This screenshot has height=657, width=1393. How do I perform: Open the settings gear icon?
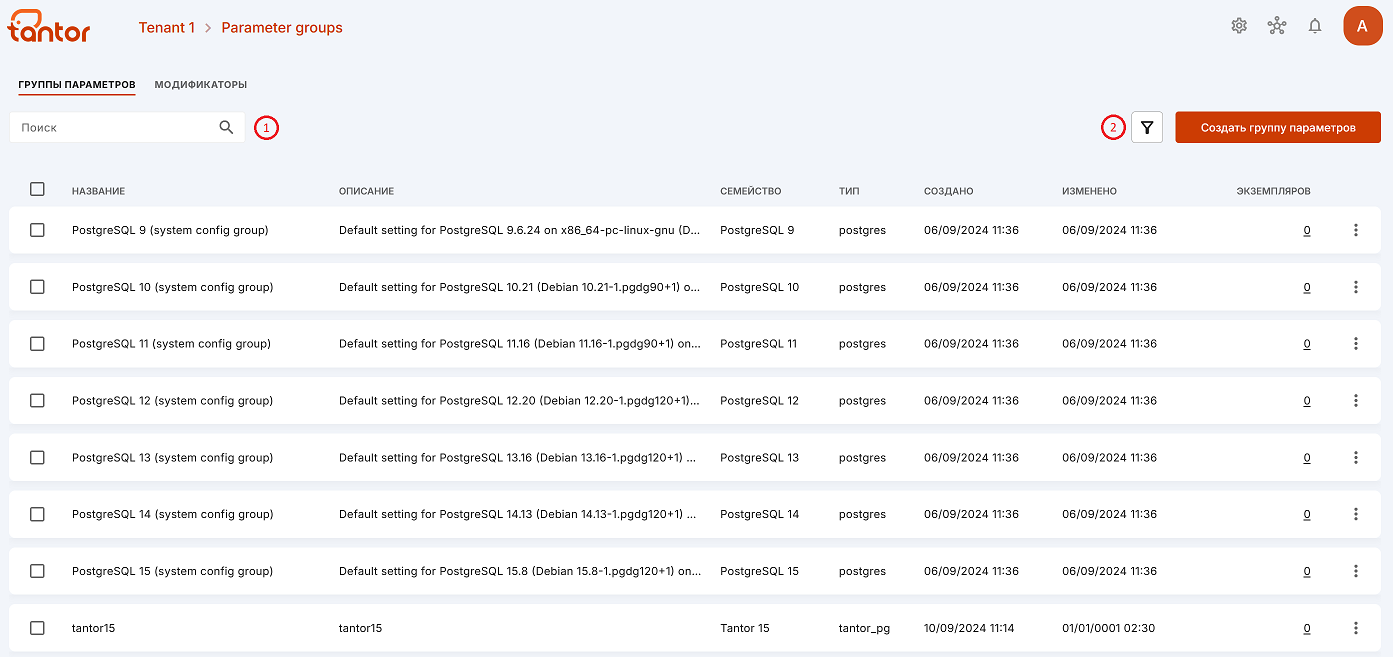[x=1239, y=26]
